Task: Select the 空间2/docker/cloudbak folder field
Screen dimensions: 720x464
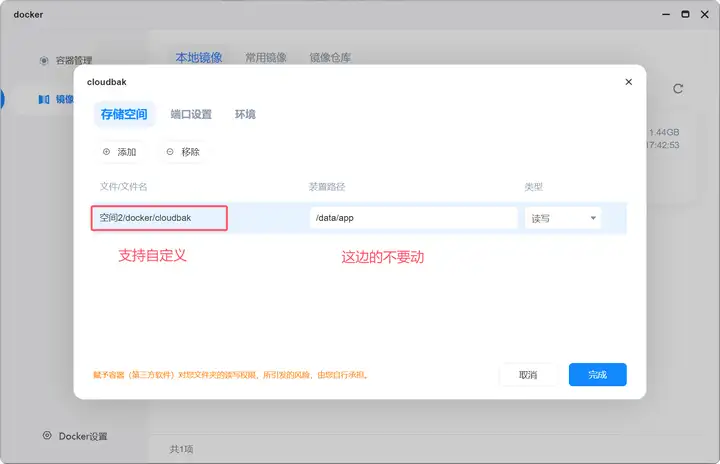Action: point(159,218)
